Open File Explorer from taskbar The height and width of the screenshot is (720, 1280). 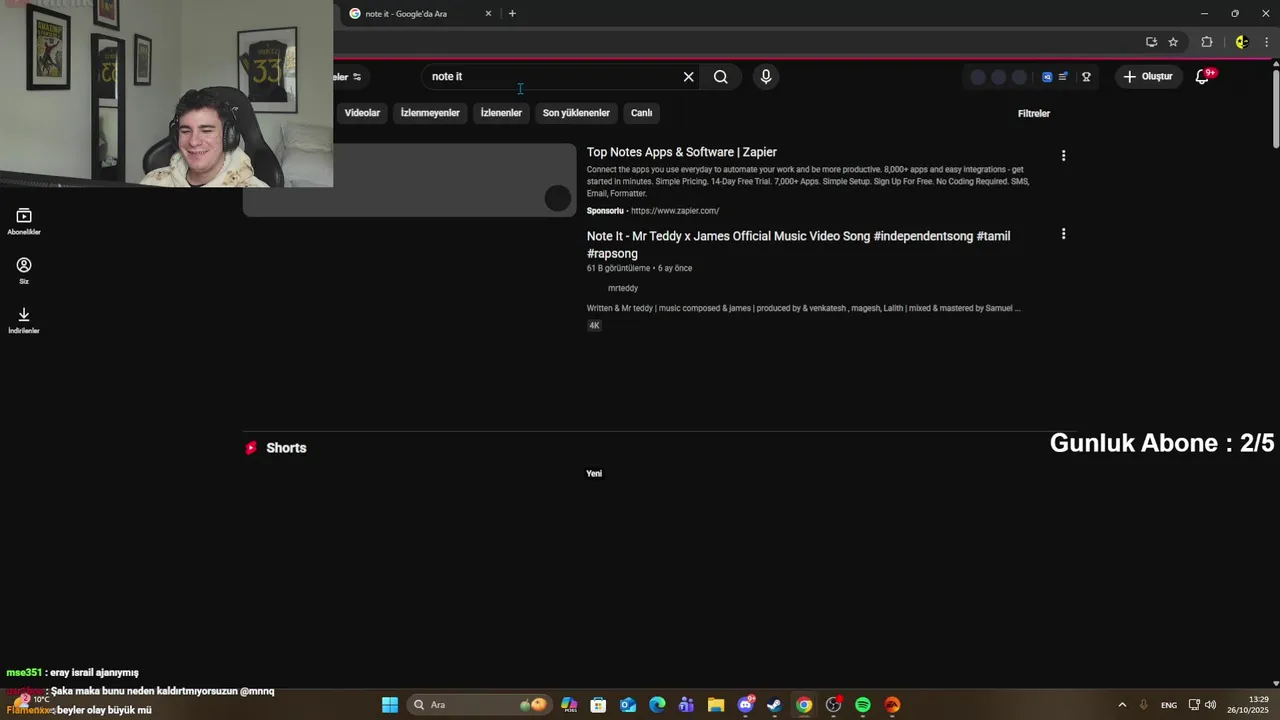point(716,705)
